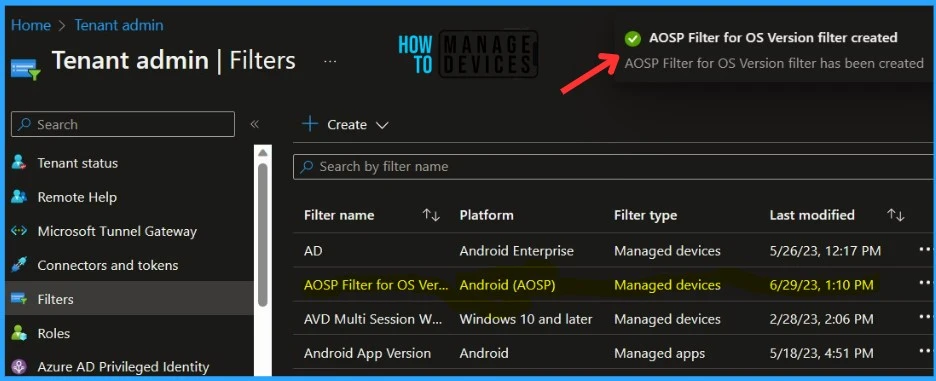936x381 pixels.
Task: Select Filters in sidebar
Action: [x=56, y=299]
